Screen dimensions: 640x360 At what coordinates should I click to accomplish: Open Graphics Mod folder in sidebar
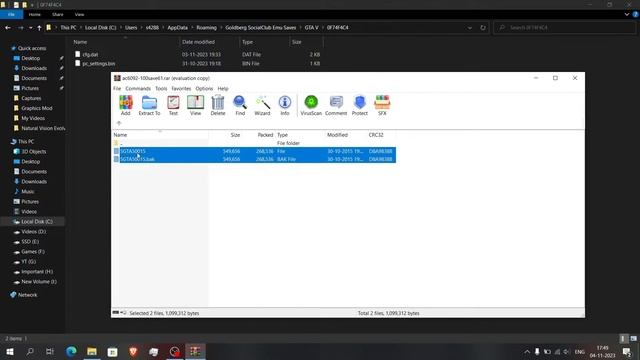point(37,108)
